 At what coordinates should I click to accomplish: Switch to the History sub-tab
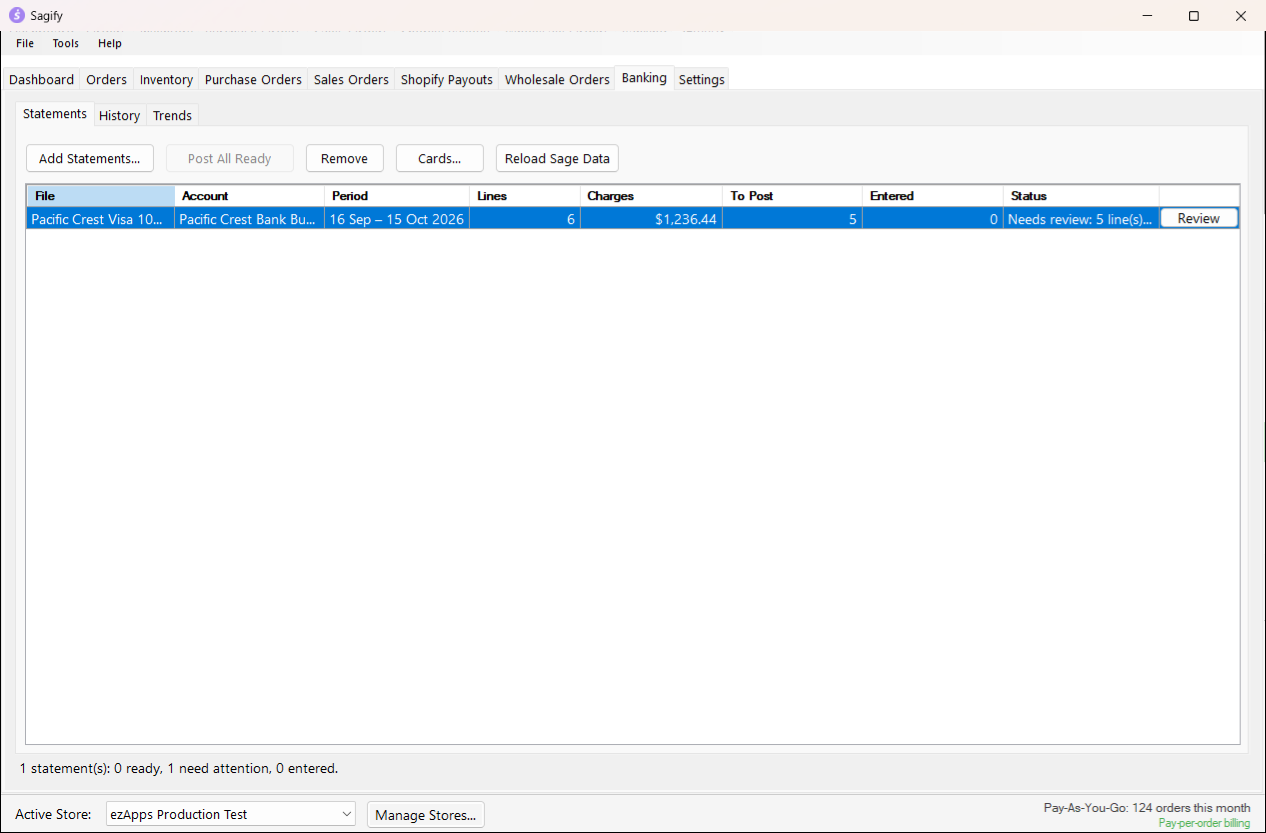pyautogui.click(x=120, y=115)
